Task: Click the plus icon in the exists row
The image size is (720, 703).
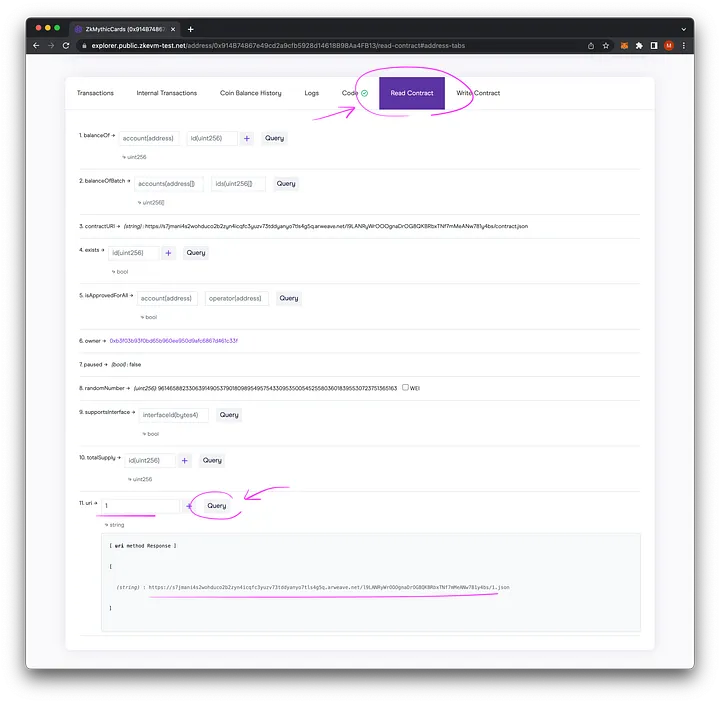Action: [168, 253]
